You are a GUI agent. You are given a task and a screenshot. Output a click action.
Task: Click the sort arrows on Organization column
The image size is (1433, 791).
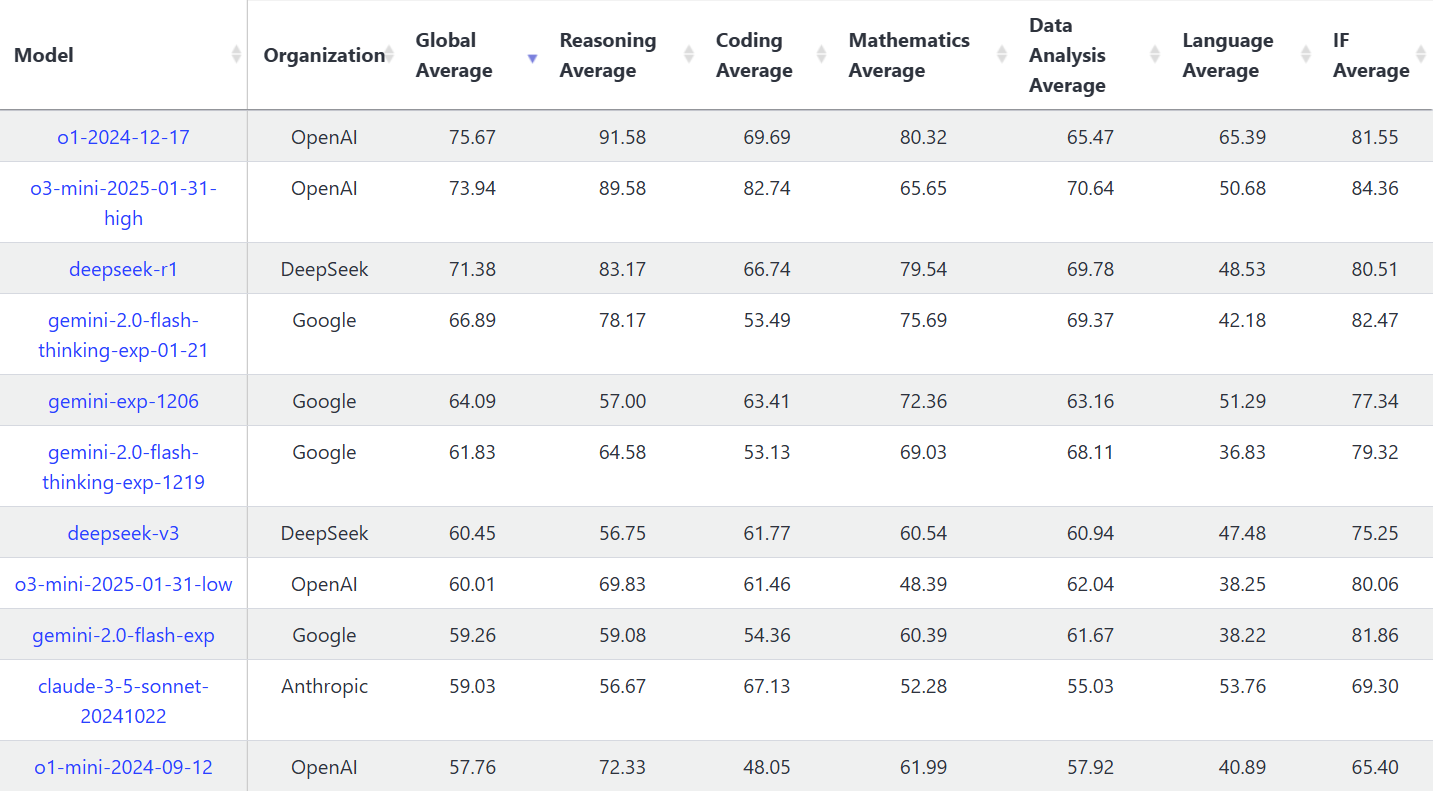click(393, 55)
